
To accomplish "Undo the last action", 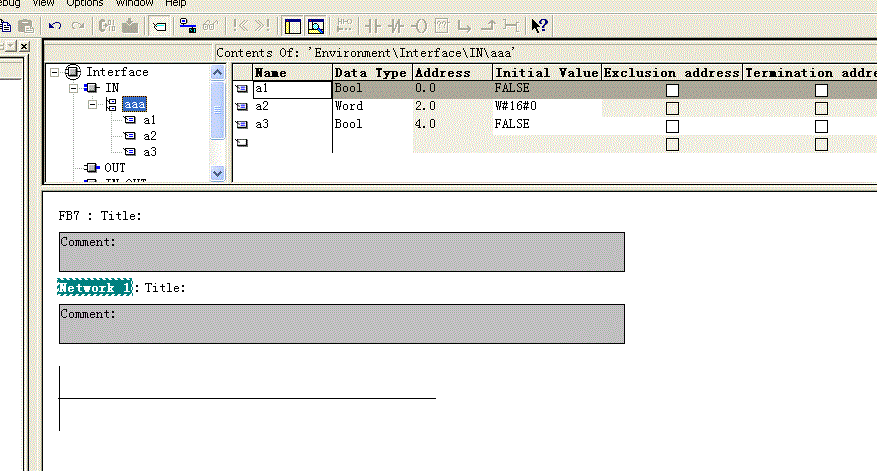I will pos(55,26).
